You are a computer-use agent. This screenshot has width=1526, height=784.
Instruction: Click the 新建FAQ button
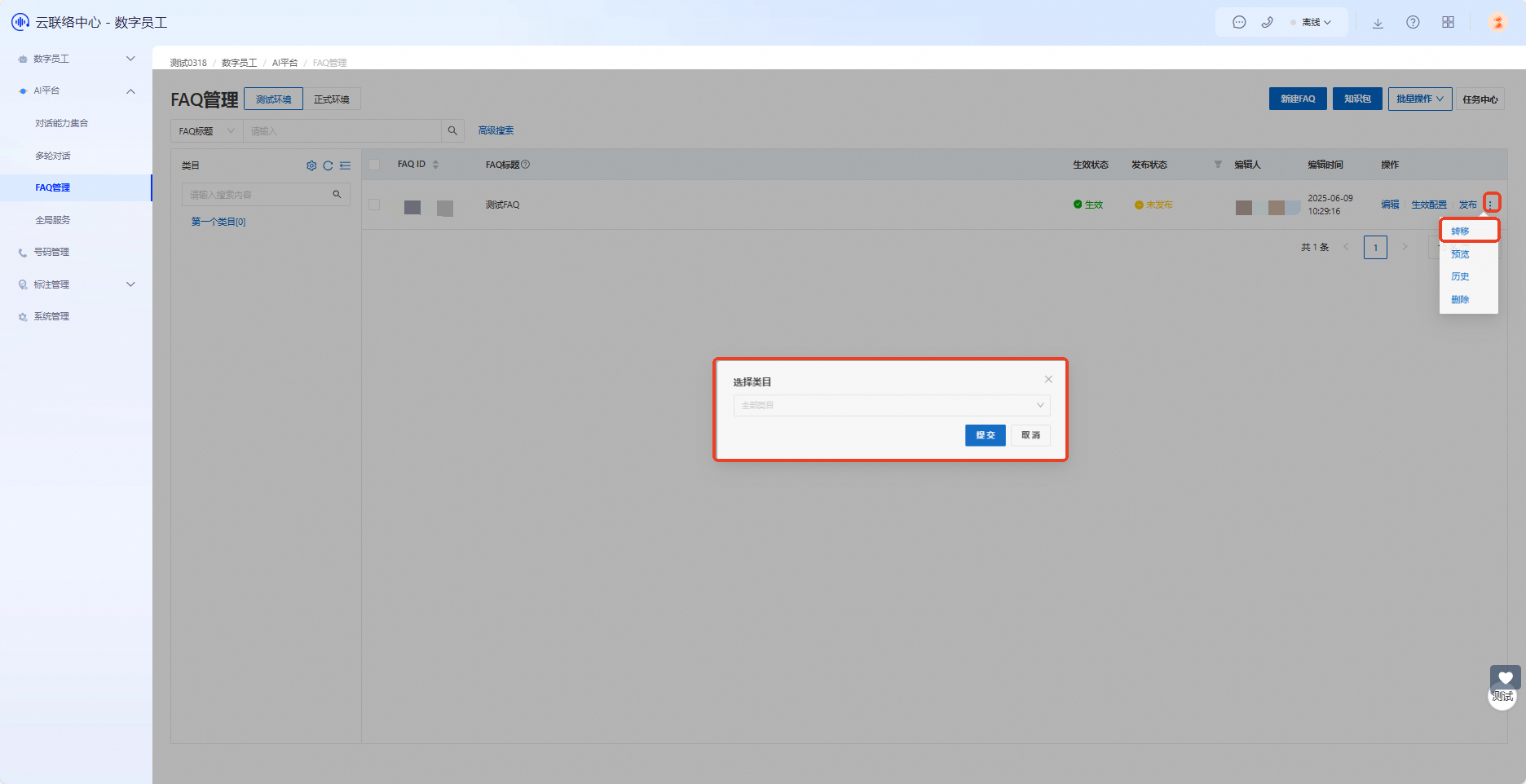1298,99
